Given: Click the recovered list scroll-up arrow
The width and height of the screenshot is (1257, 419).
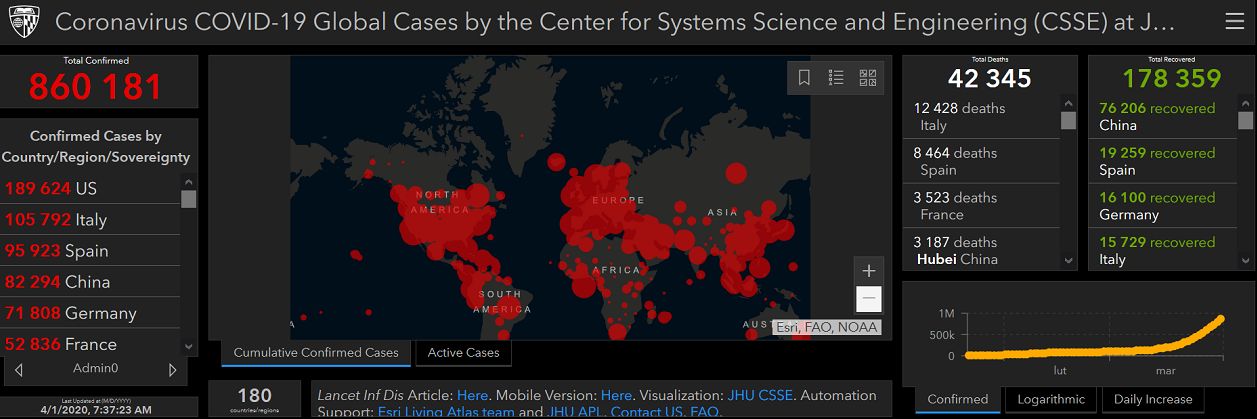Looking at the screenshot, I should coord(1244,104).
